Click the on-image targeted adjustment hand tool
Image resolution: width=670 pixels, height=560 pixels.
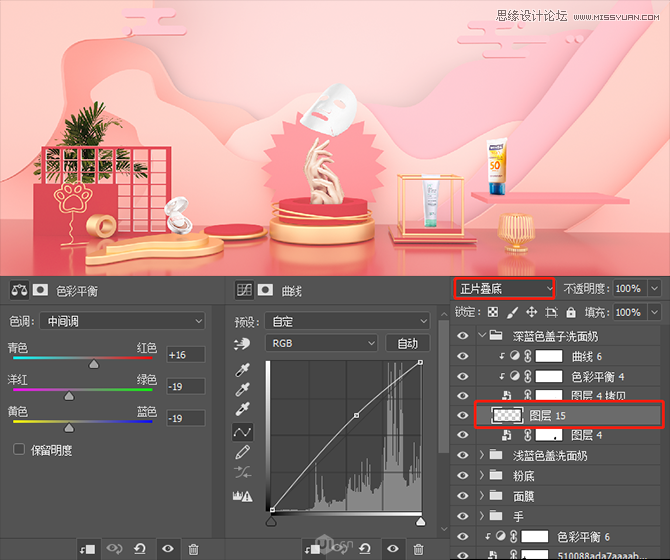pyautogui.click(x=241, y=343)
